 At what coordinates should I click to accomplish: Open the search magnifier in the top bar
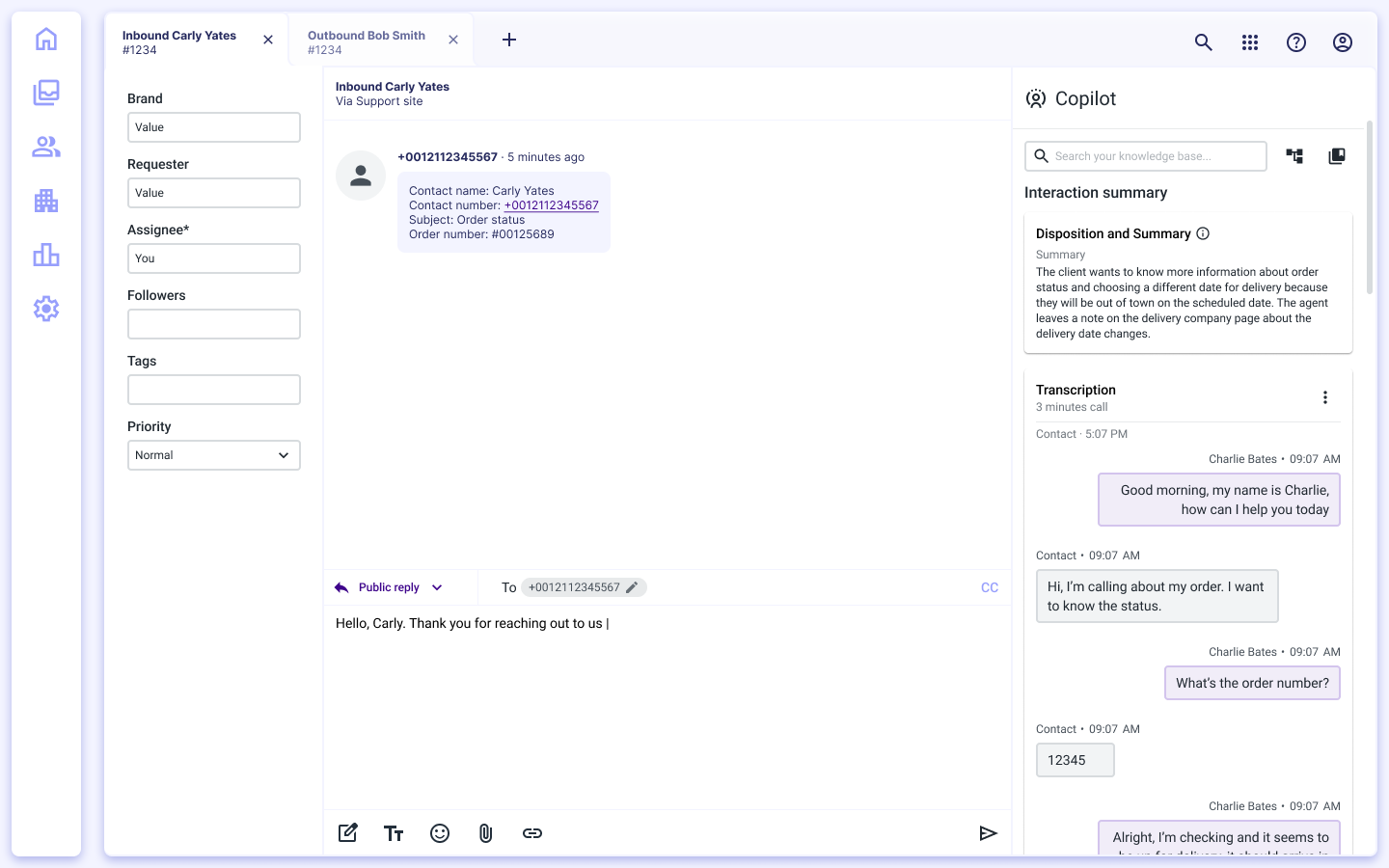pos(1203,42)
